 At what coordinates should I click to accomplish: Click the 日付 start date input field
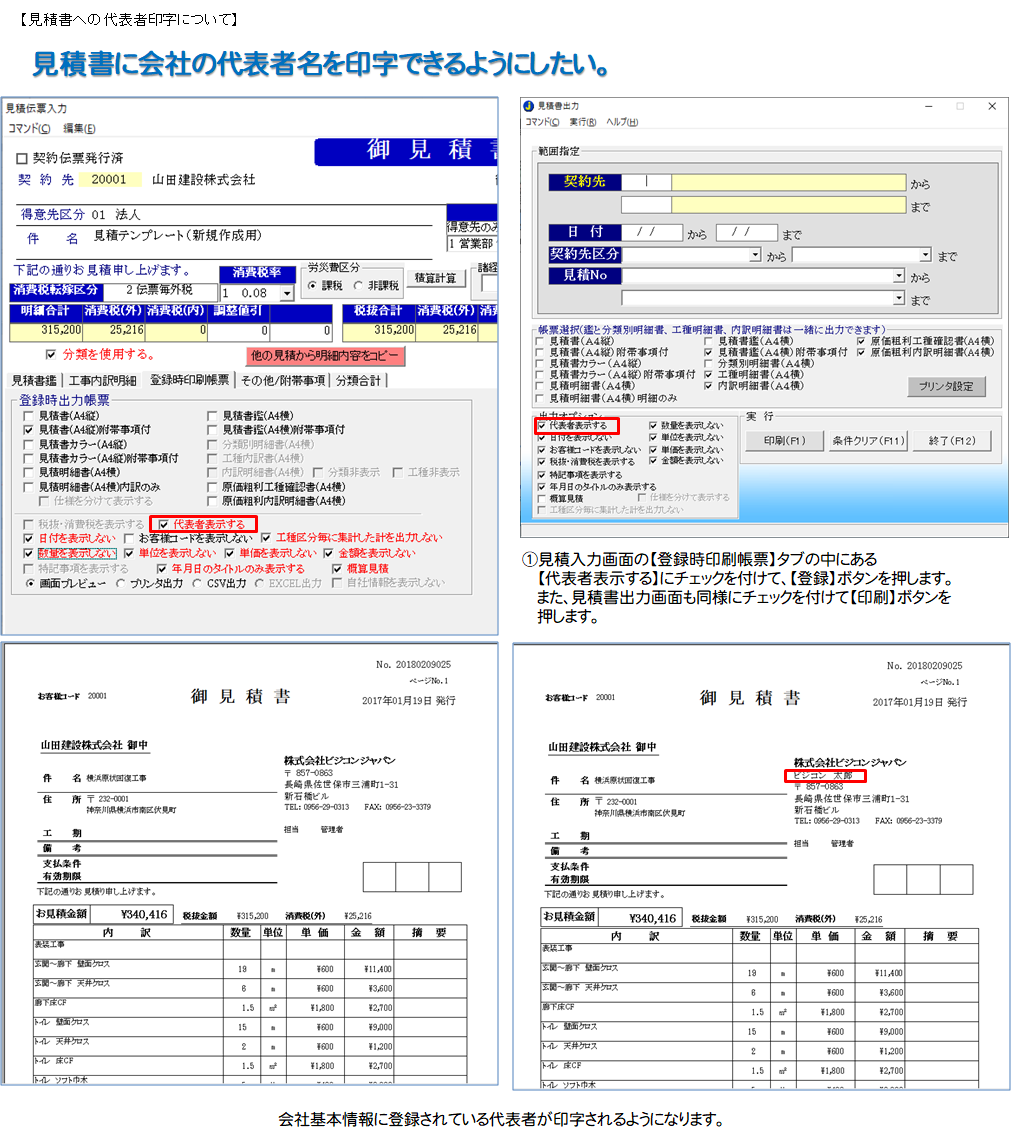(650, 233)
